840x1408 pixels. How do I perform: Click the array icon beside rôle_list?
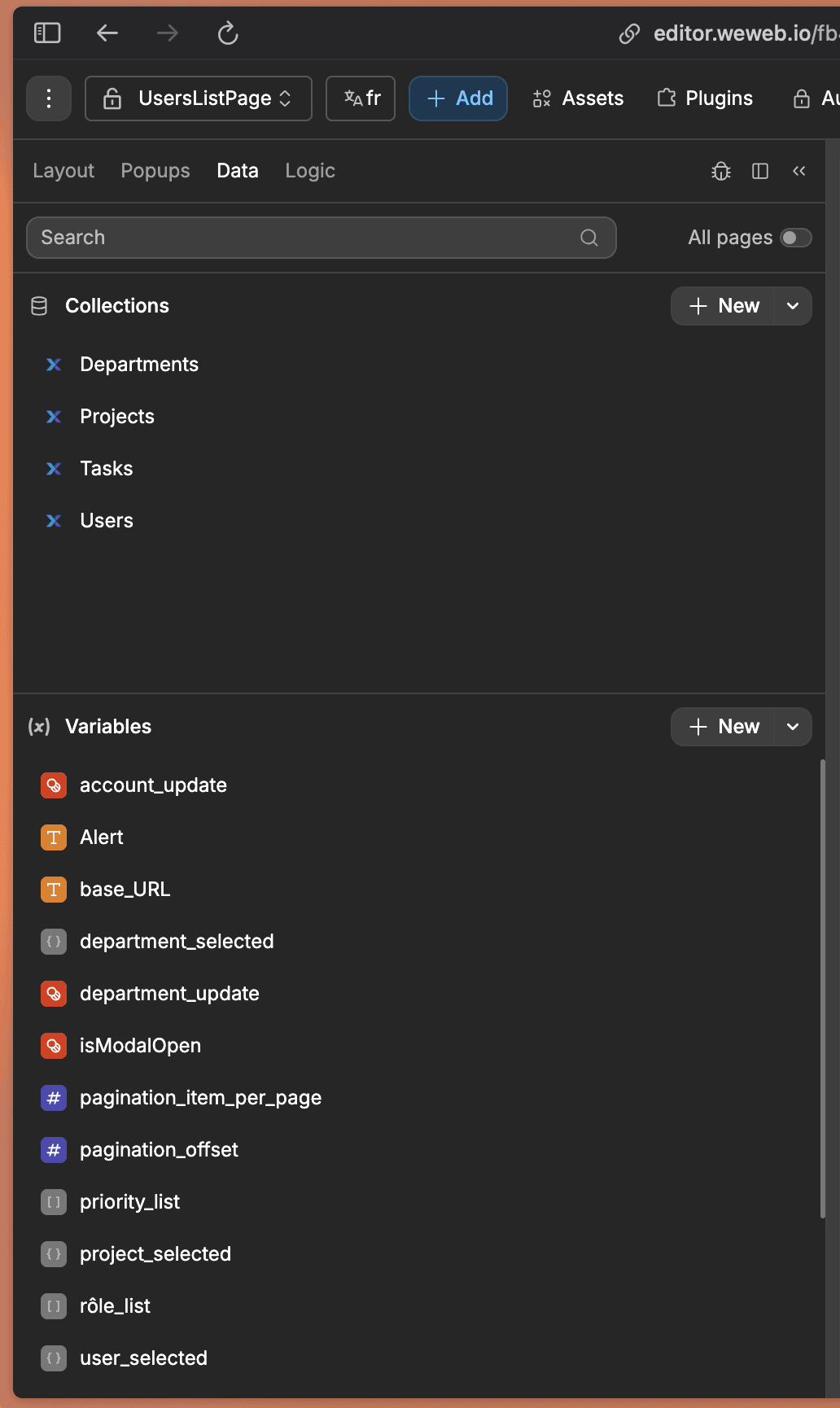54,1306
